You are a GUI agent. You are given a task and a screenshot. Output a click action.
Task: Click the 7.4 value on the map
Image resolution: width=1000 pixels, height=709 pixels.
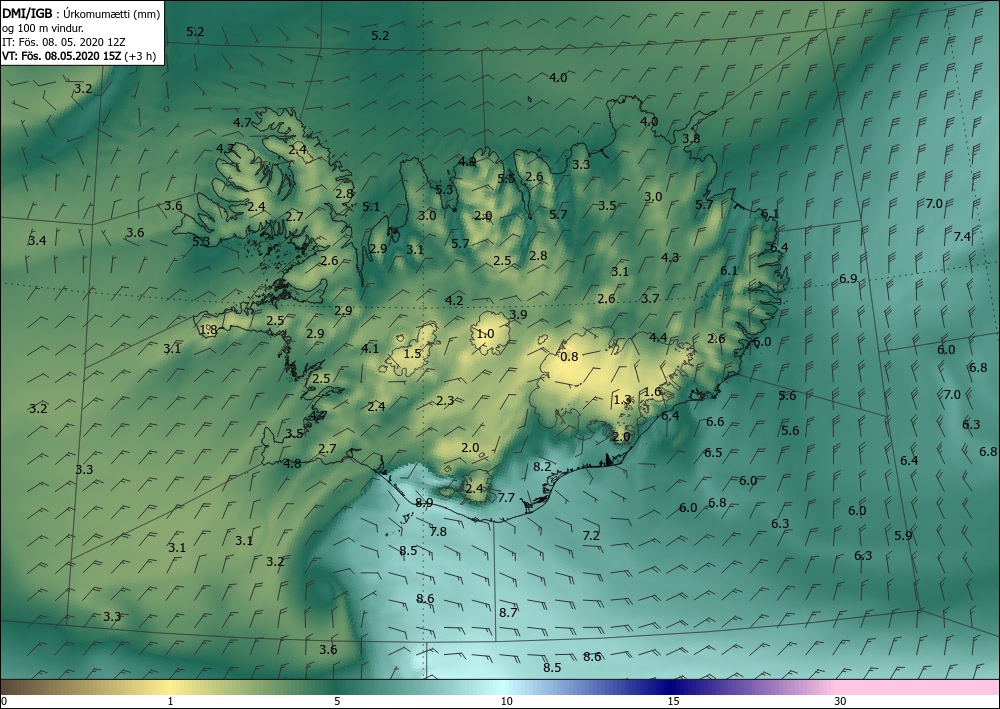[962, 237]
